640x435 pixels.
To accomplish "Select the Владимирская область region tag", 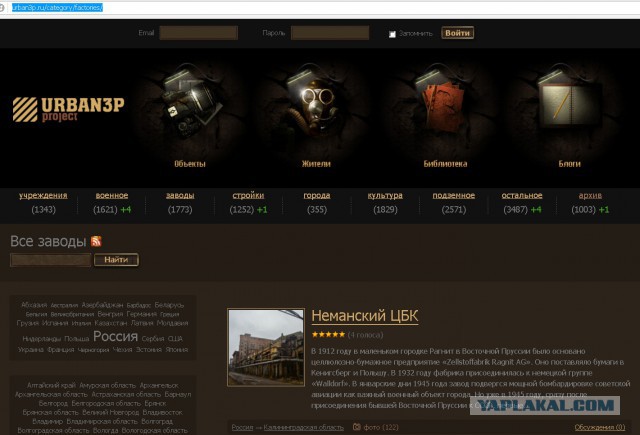I will pyautogui.click(x=102, y=421).
